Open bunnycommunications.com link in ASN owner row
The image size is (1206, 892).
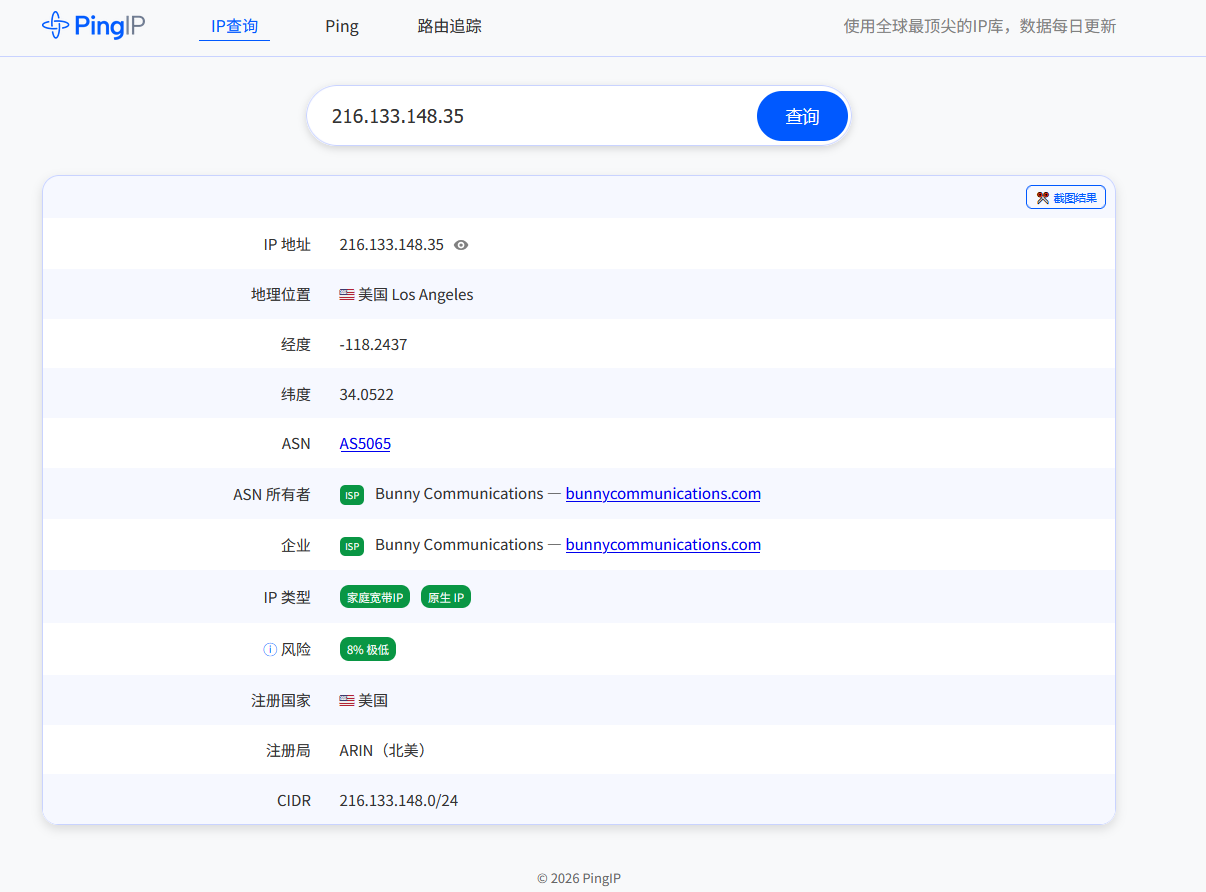[663, 494]
